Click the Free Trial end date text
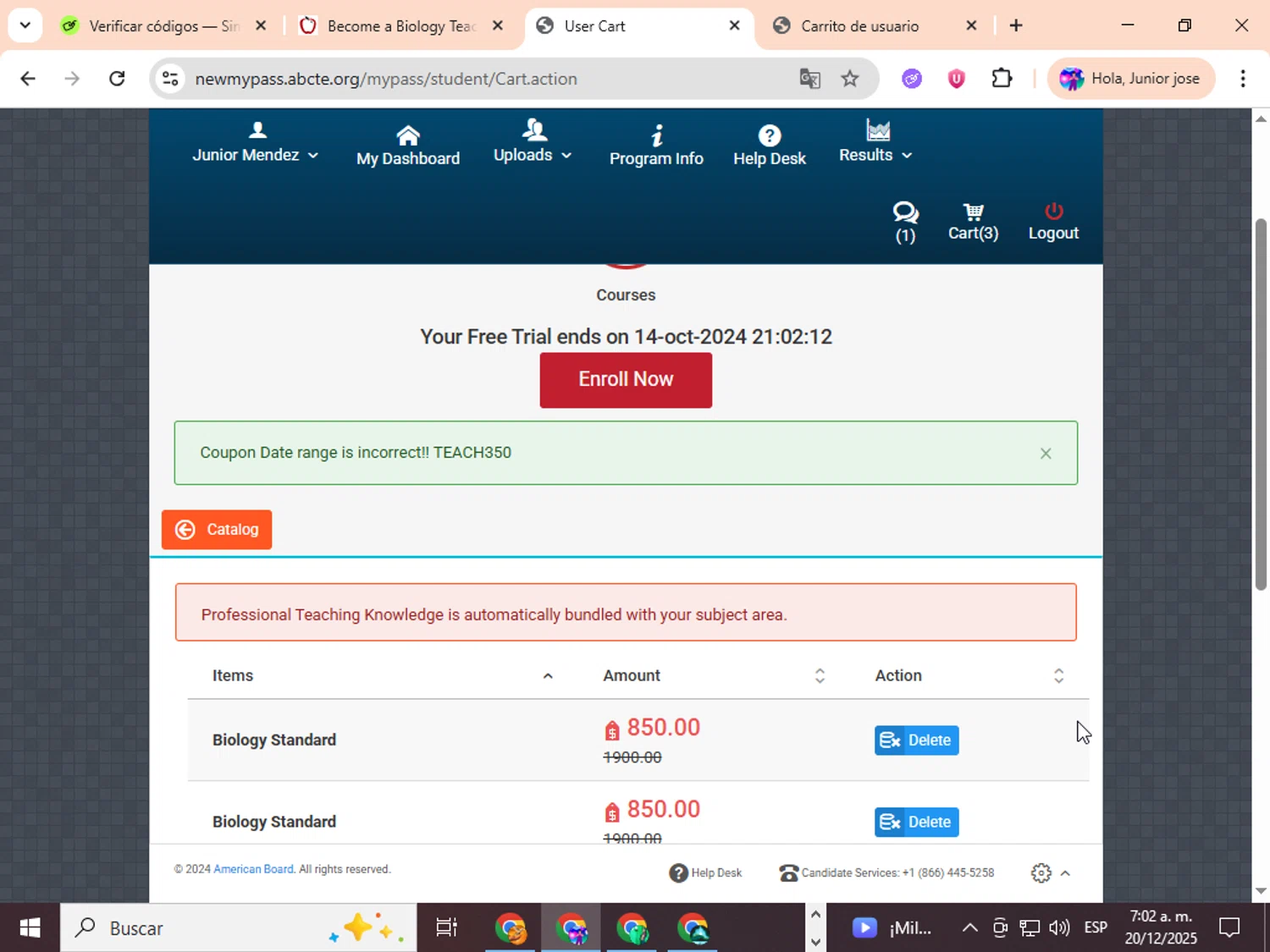This screenshot has height=952, width=1270. coord(626,337)
